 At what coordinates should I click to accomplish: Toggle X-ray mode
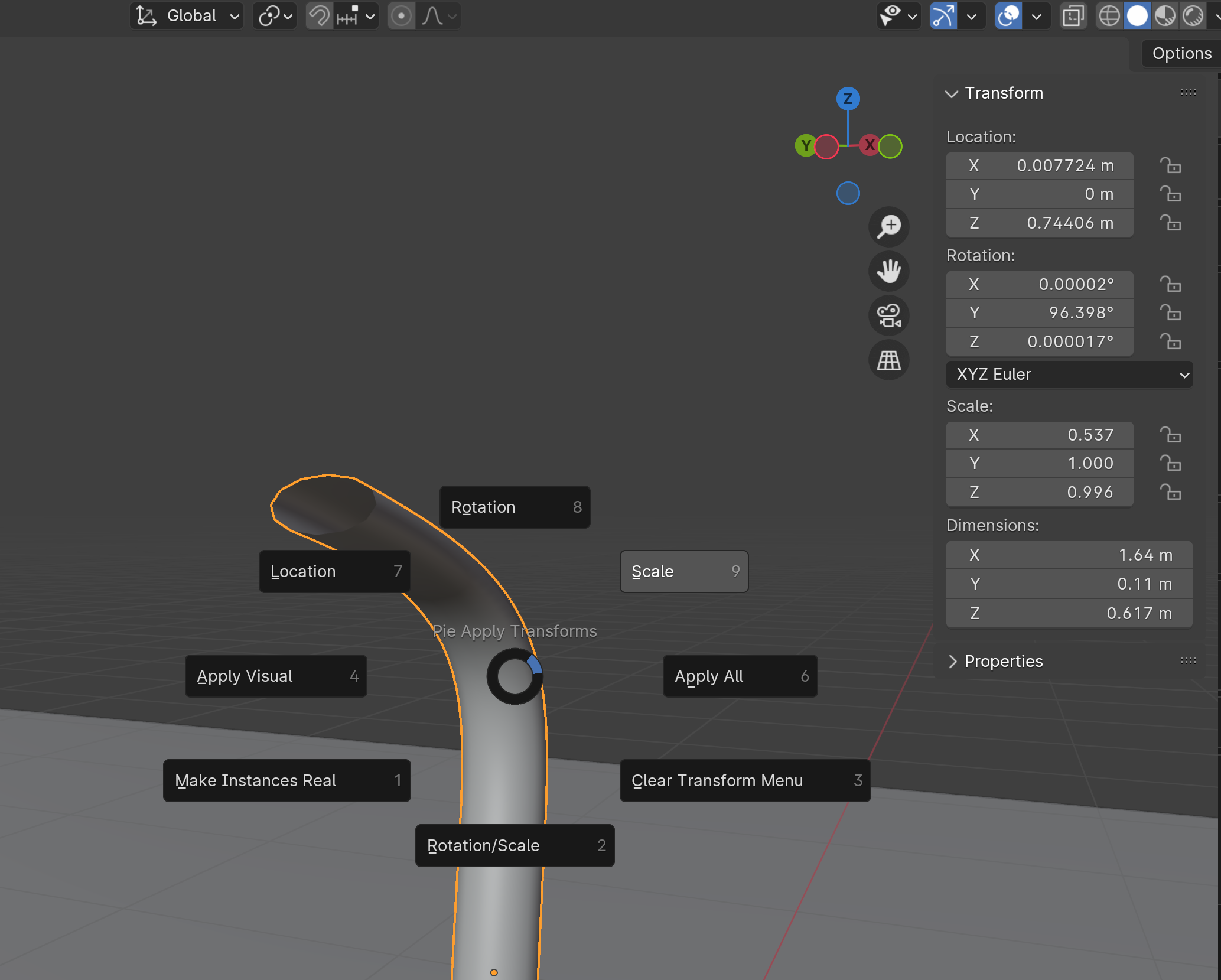pos(1073,16)
